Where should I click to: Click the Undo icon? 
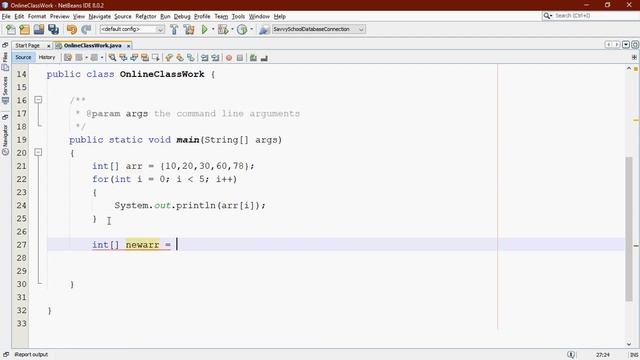coord(72,29)
